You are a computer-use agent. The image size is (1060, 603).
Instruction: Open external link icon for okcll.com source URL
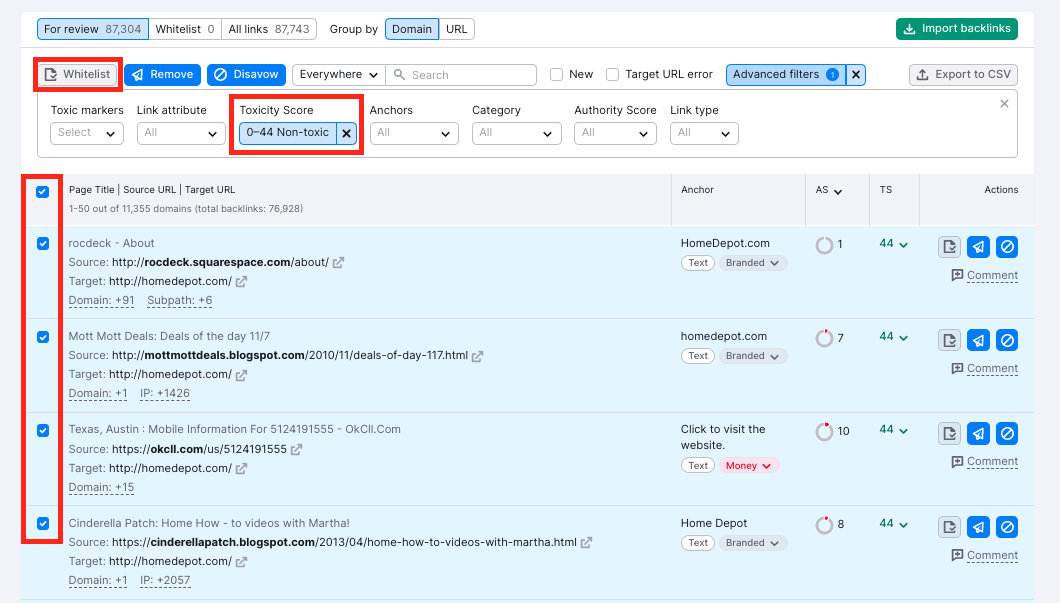click(x=296, y=450)
